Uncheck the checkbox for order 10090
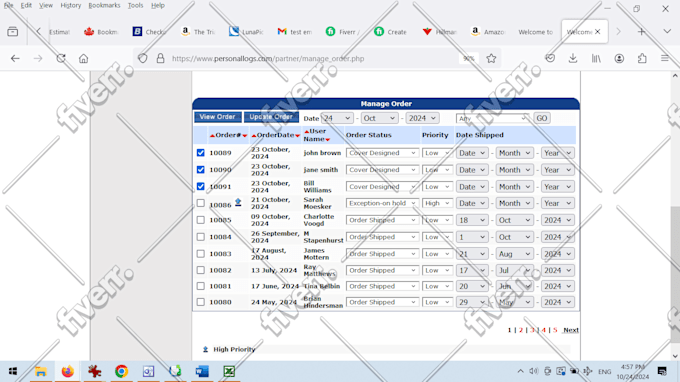 [200, 170]
